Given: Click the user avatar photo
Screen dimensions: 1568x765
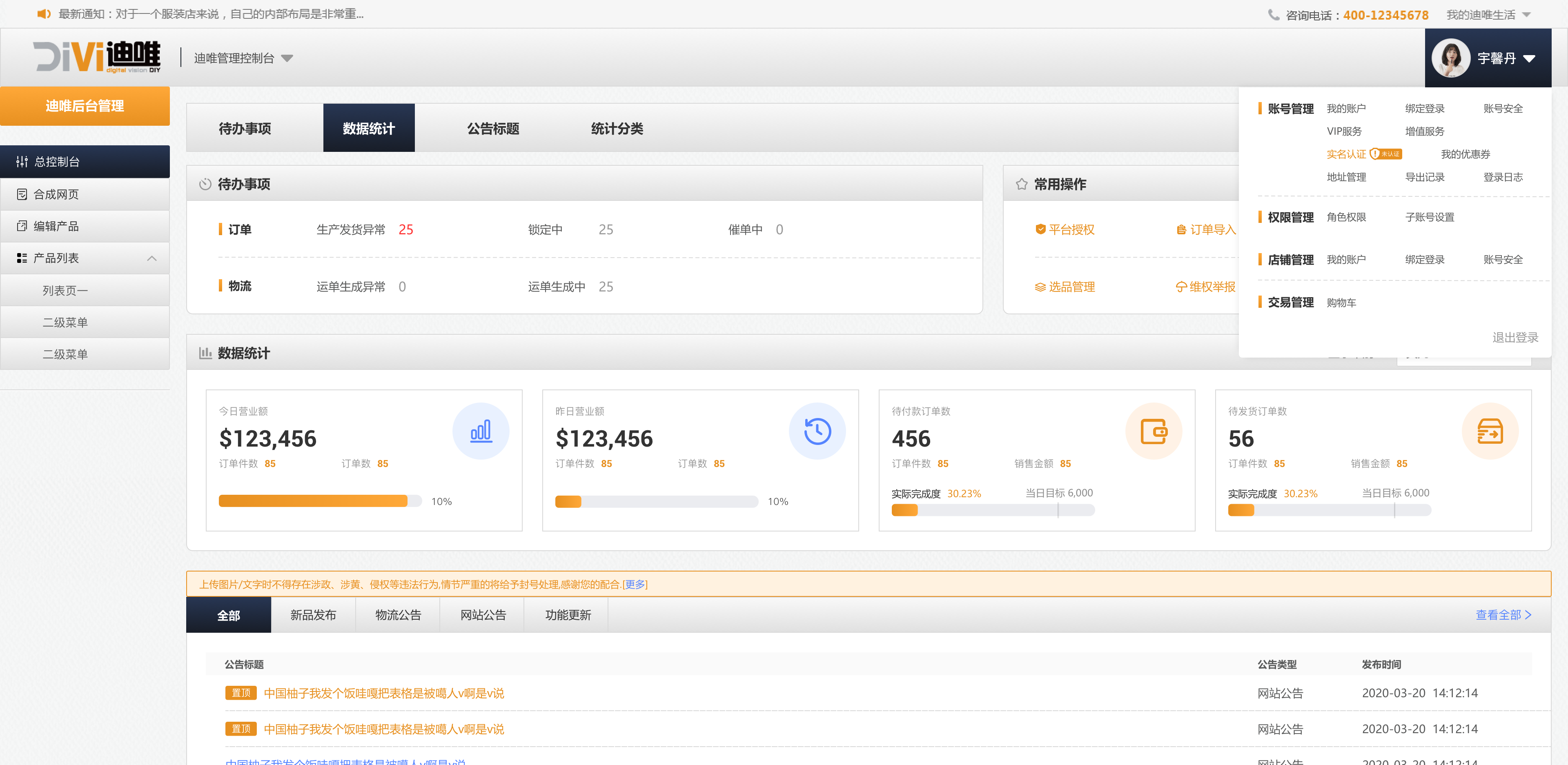Looking at the screenshot, I should coord(1450,58).
